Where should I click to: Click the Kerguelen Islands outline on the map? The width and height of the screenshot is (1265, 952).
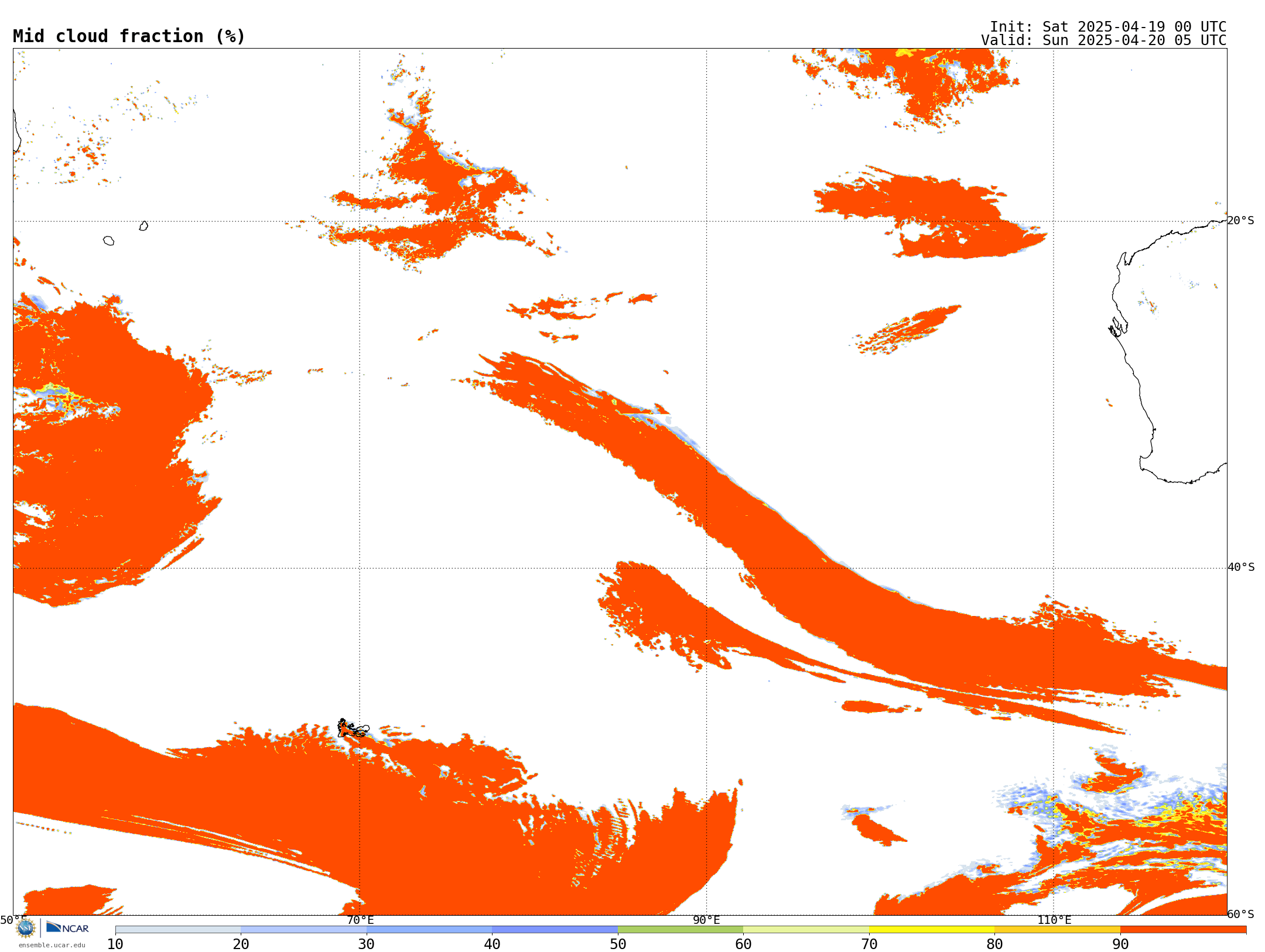[353, 728]
